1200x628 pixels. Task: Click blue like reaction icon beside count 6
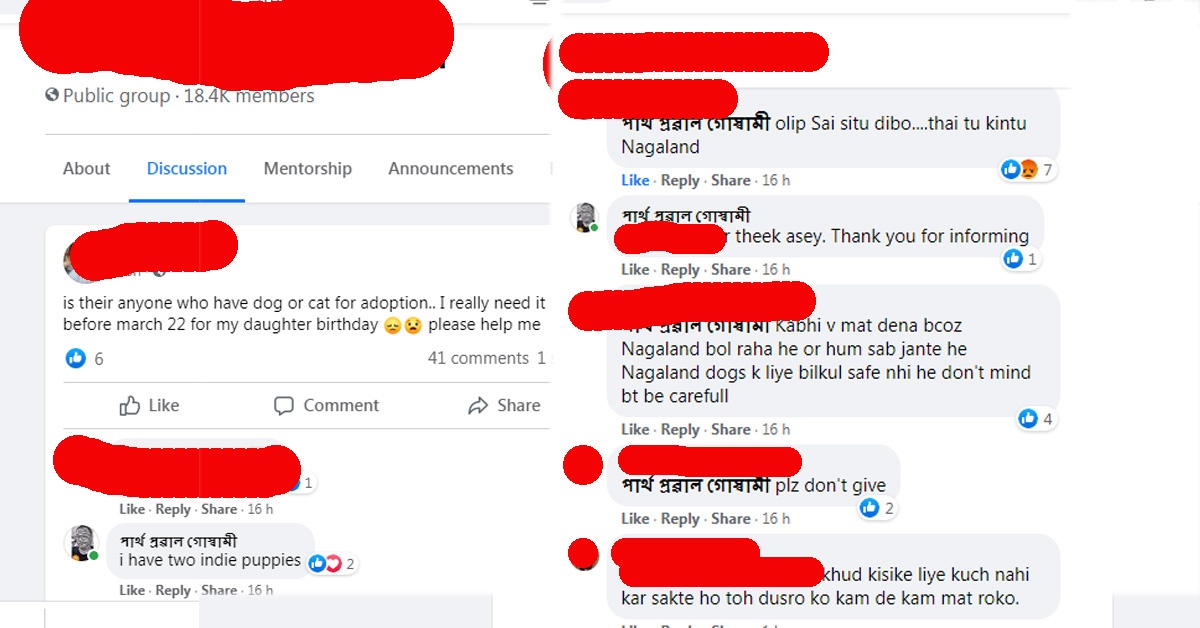pyautogui.click(x=76, y=358)
